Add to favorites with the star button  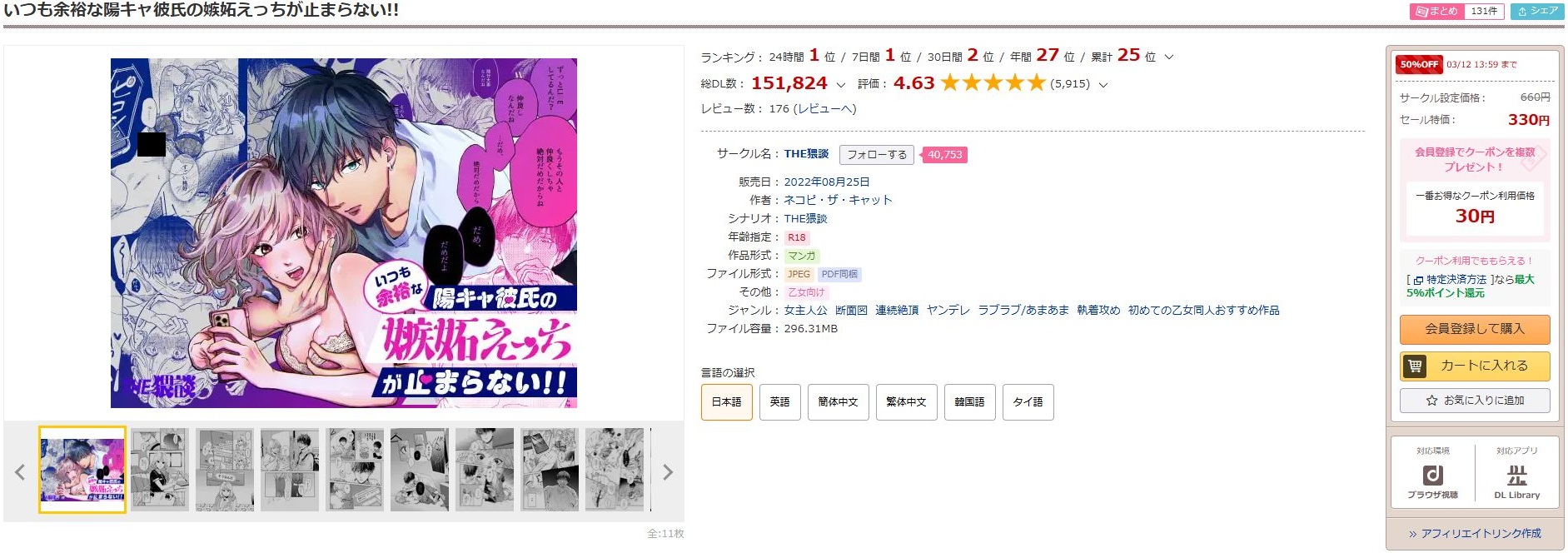pos(1475,401)
